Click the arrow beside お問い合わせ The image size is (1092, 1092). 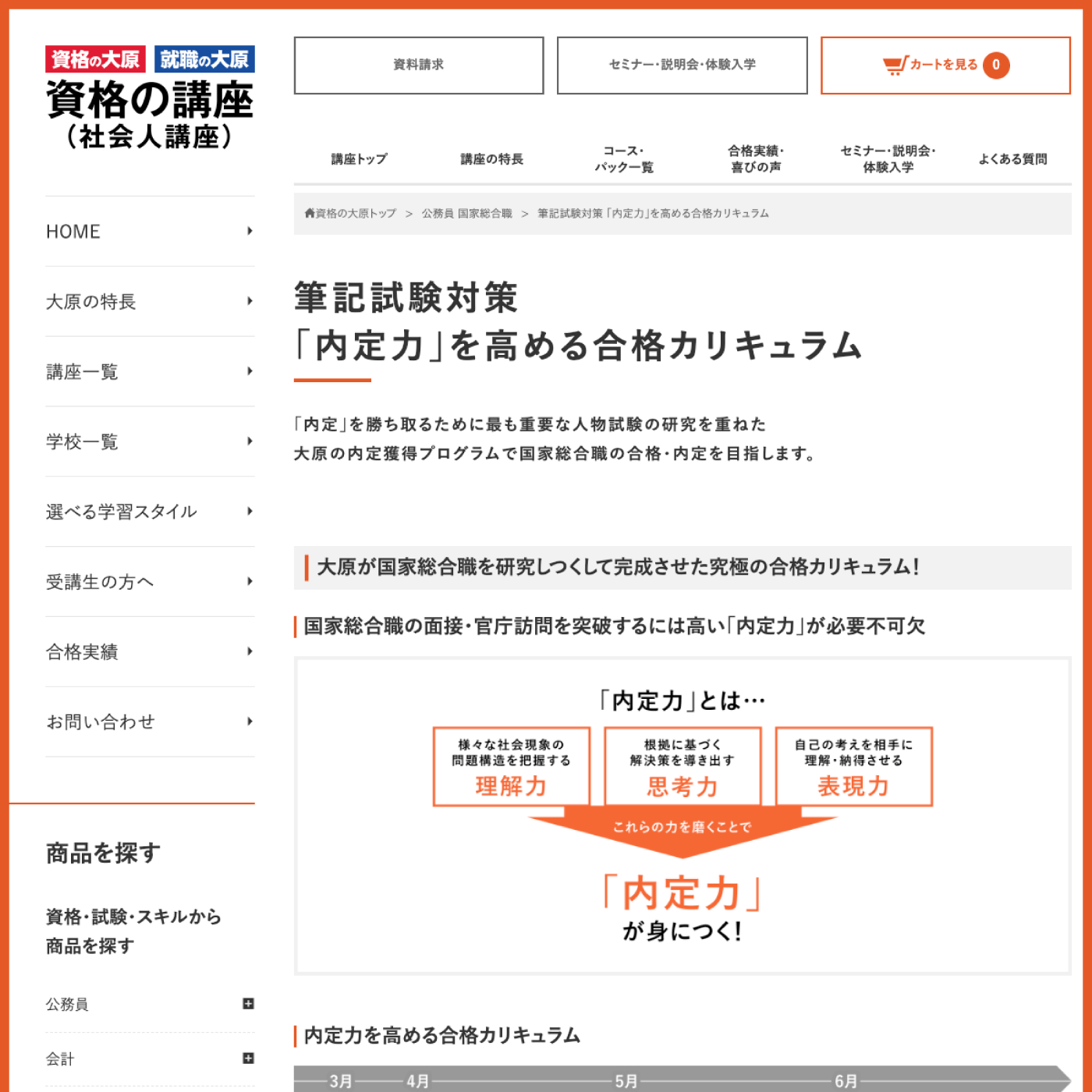(250, 721)
